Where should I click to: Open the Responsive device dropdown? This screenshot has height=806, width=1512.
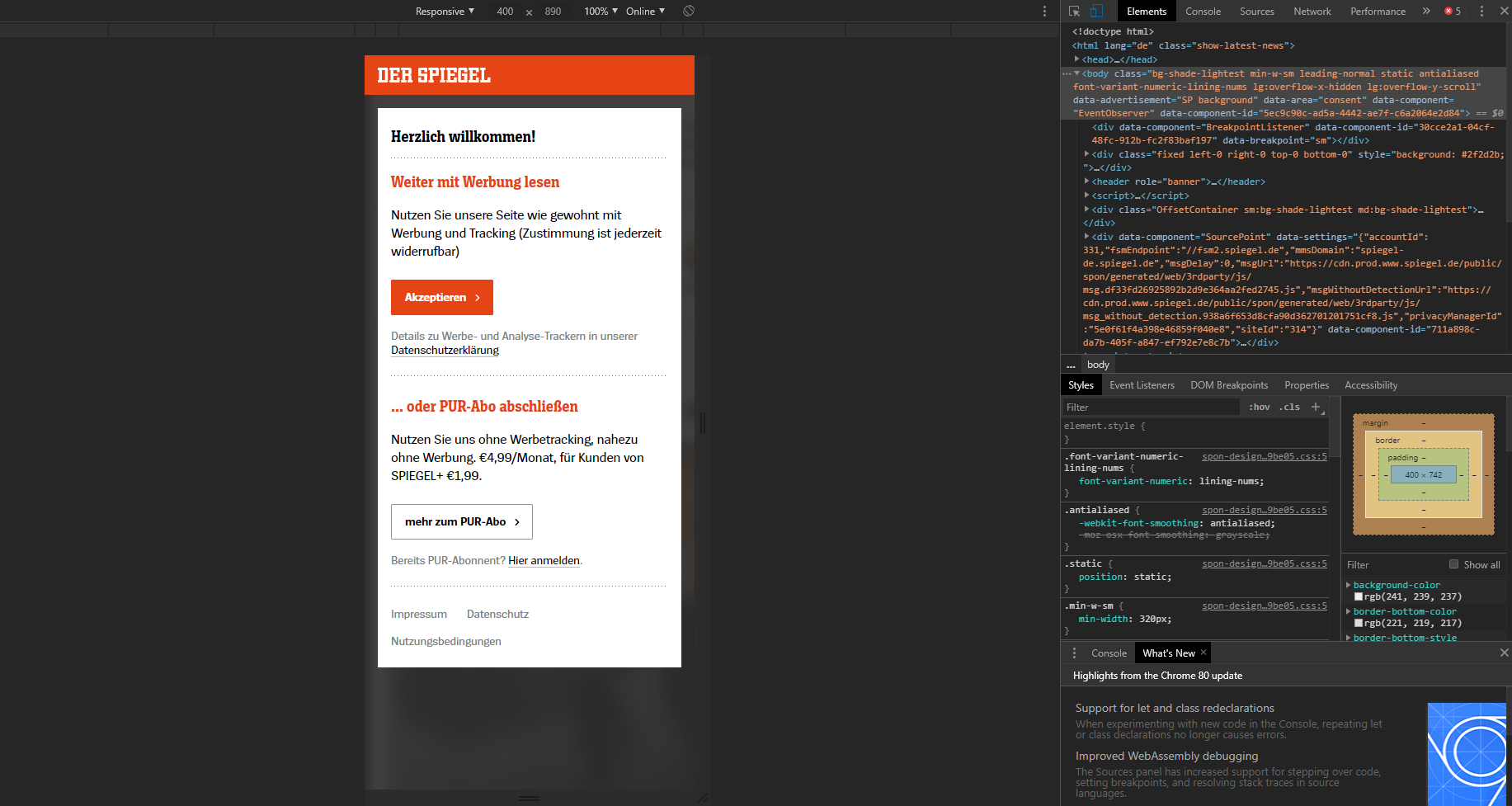(444, 11)
